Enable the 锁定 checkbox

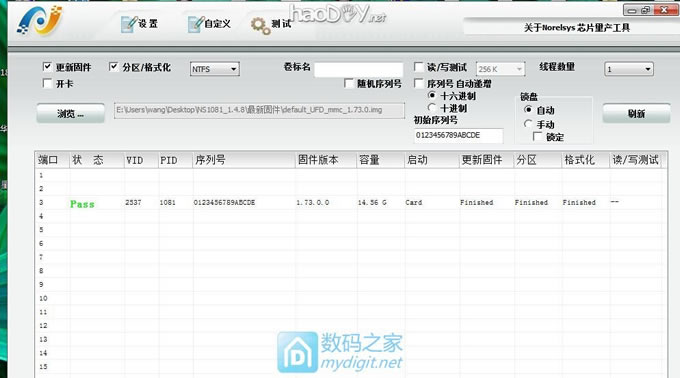[537, 137]
